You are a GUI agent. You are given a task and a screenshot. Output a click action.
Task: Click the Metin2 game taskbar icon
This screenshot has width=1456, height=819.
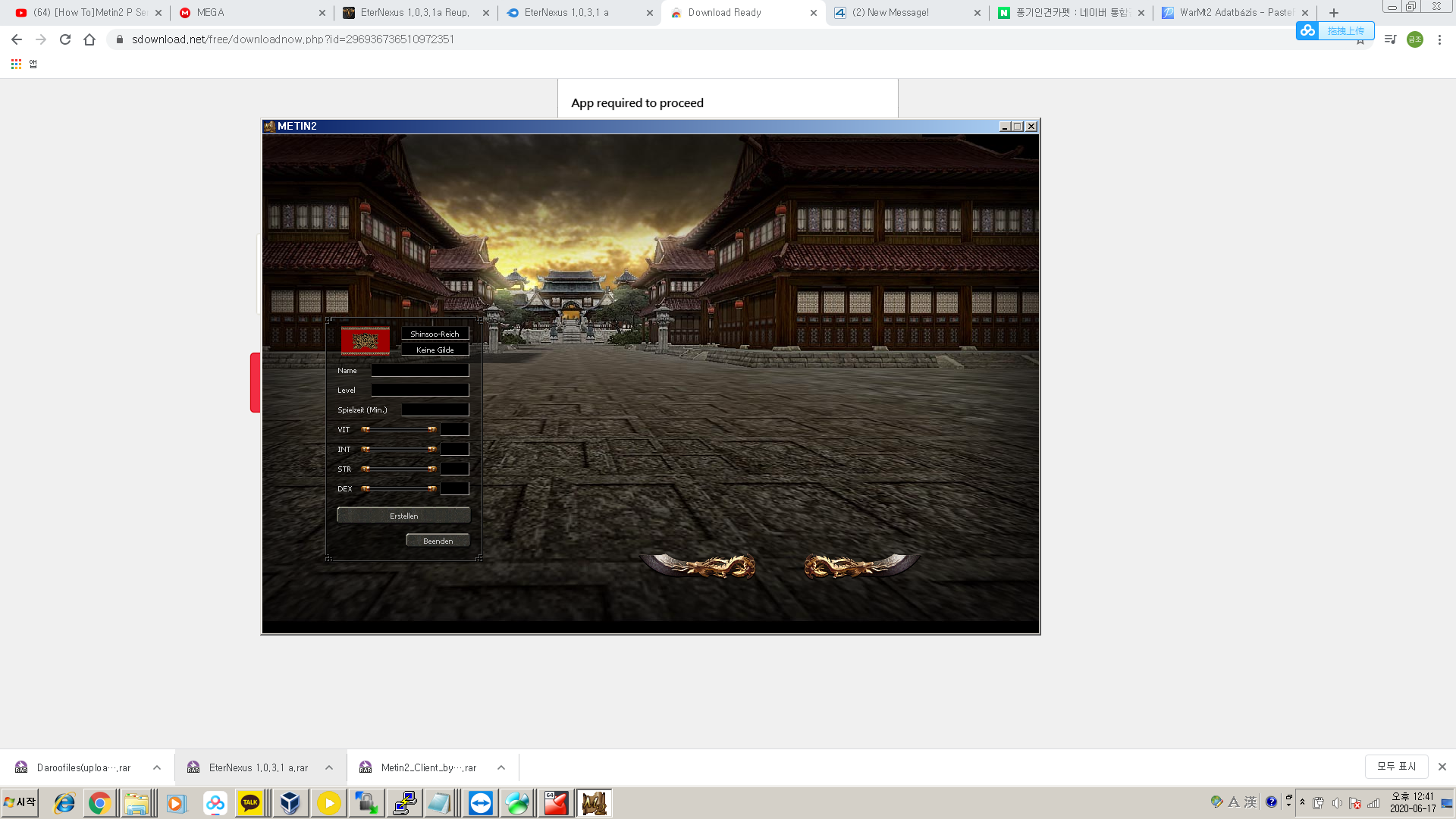point(595,803)
